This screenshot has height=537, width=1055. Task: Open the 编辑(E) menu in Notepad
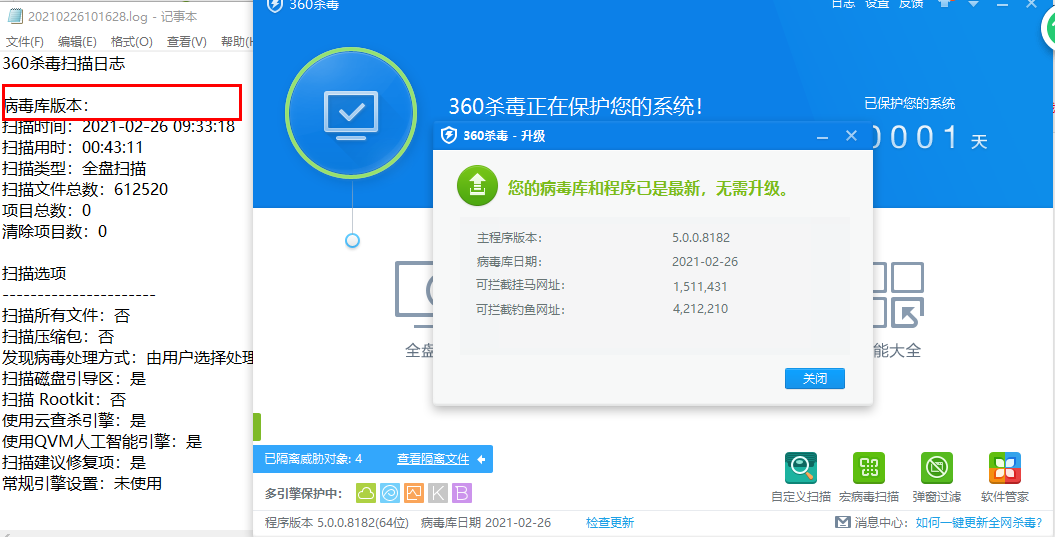point(77,42)
